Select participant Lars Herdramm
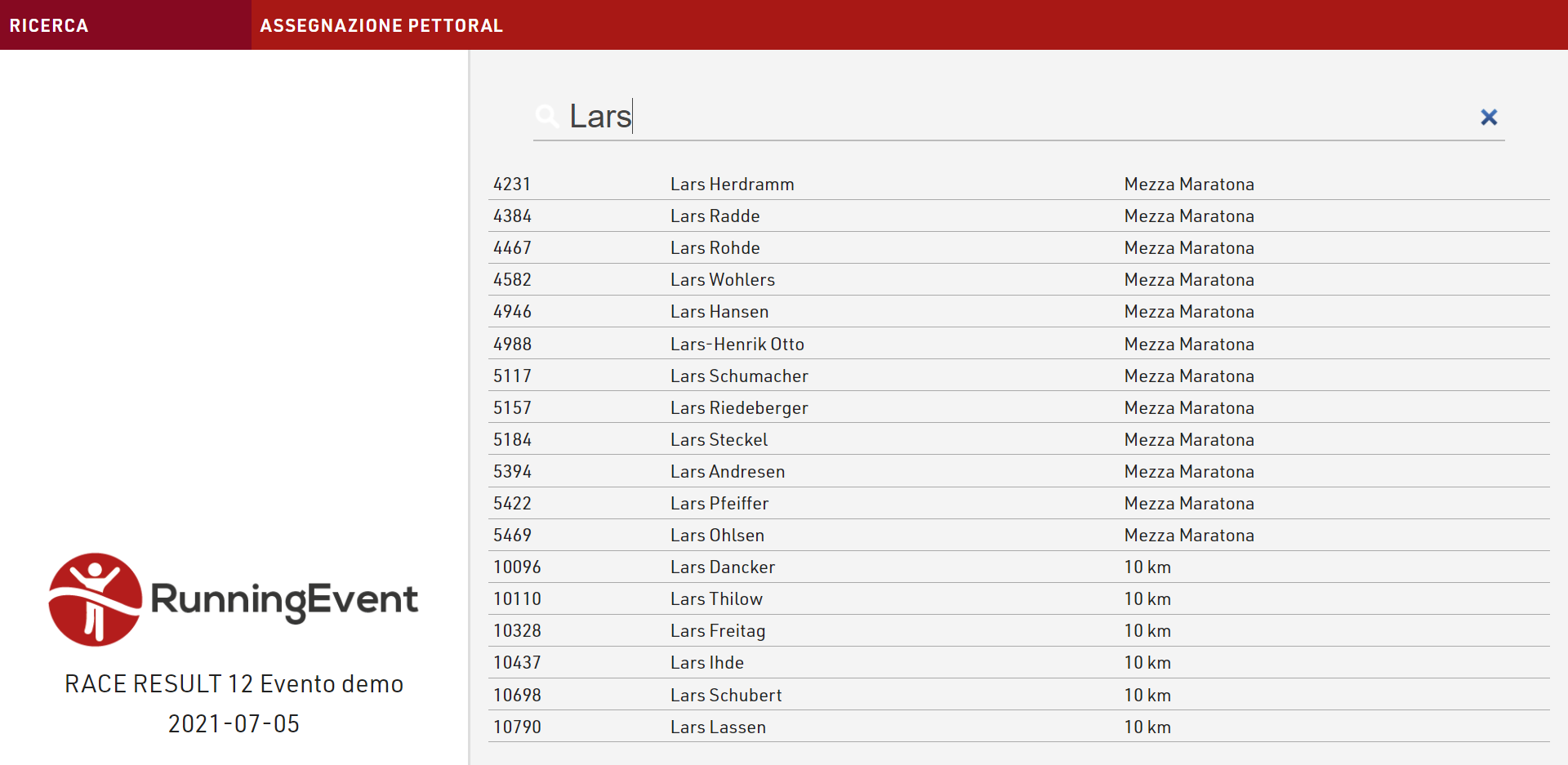Image resolution: width=1568 pixels, height=765 pixels. coord(732,185)
